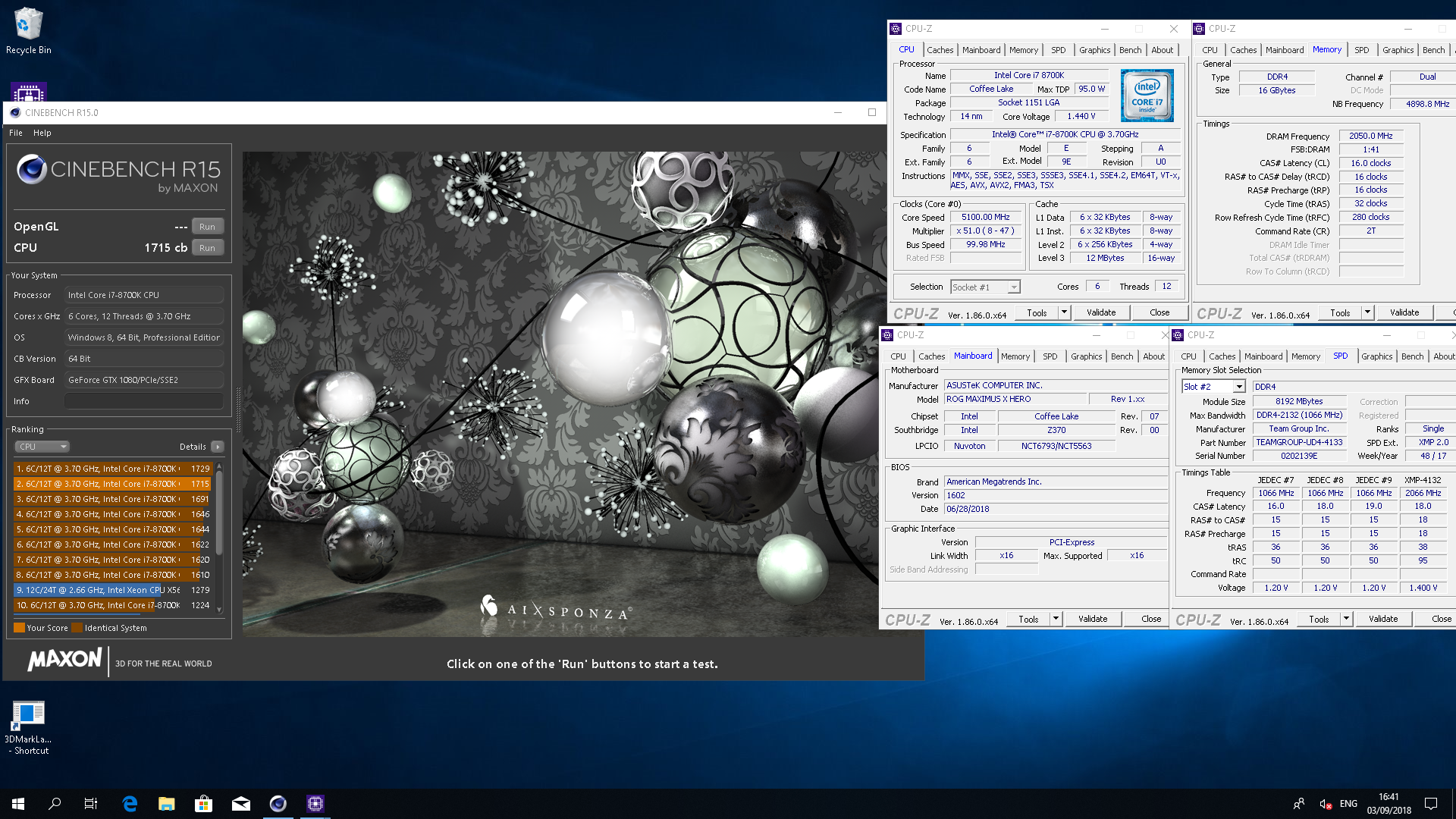Screen dimensions: 1456x819
Task: Click DRAM Frequency value 2050.0 MHz
Action: click(x=1371, y=136)
